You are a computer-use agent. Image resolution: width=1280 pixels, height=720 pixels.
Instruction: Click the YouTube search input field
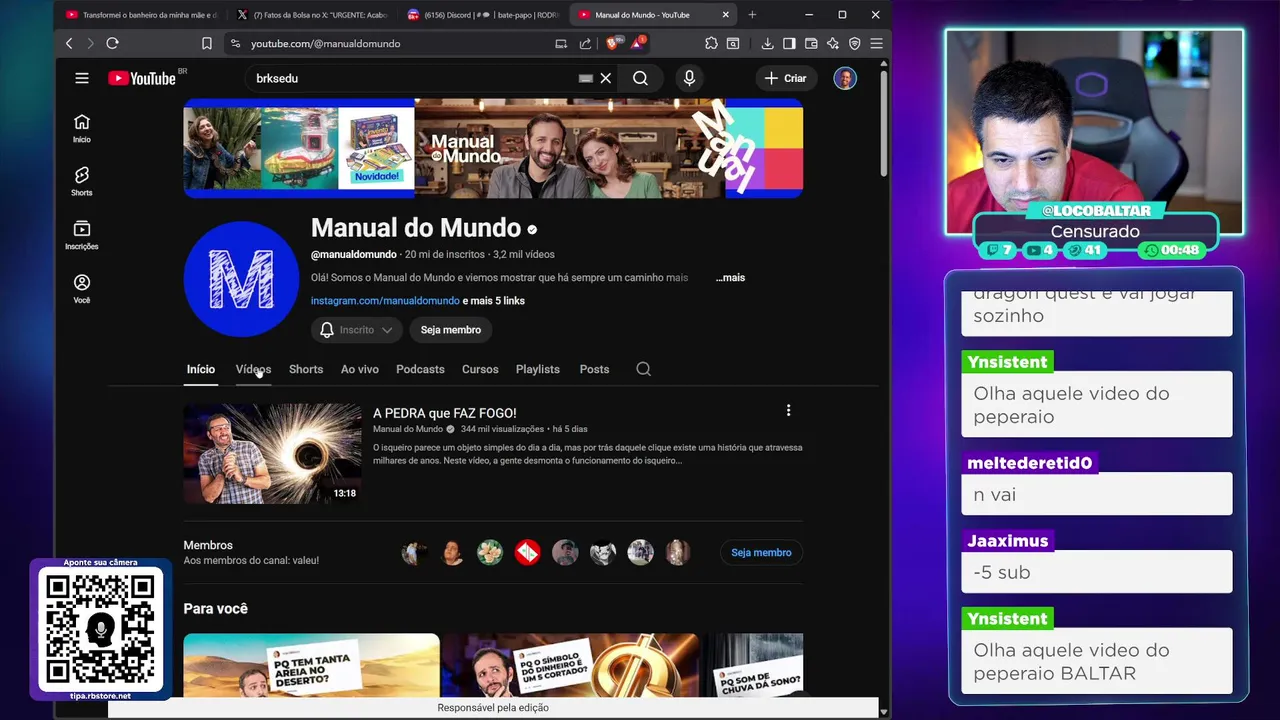410,78
